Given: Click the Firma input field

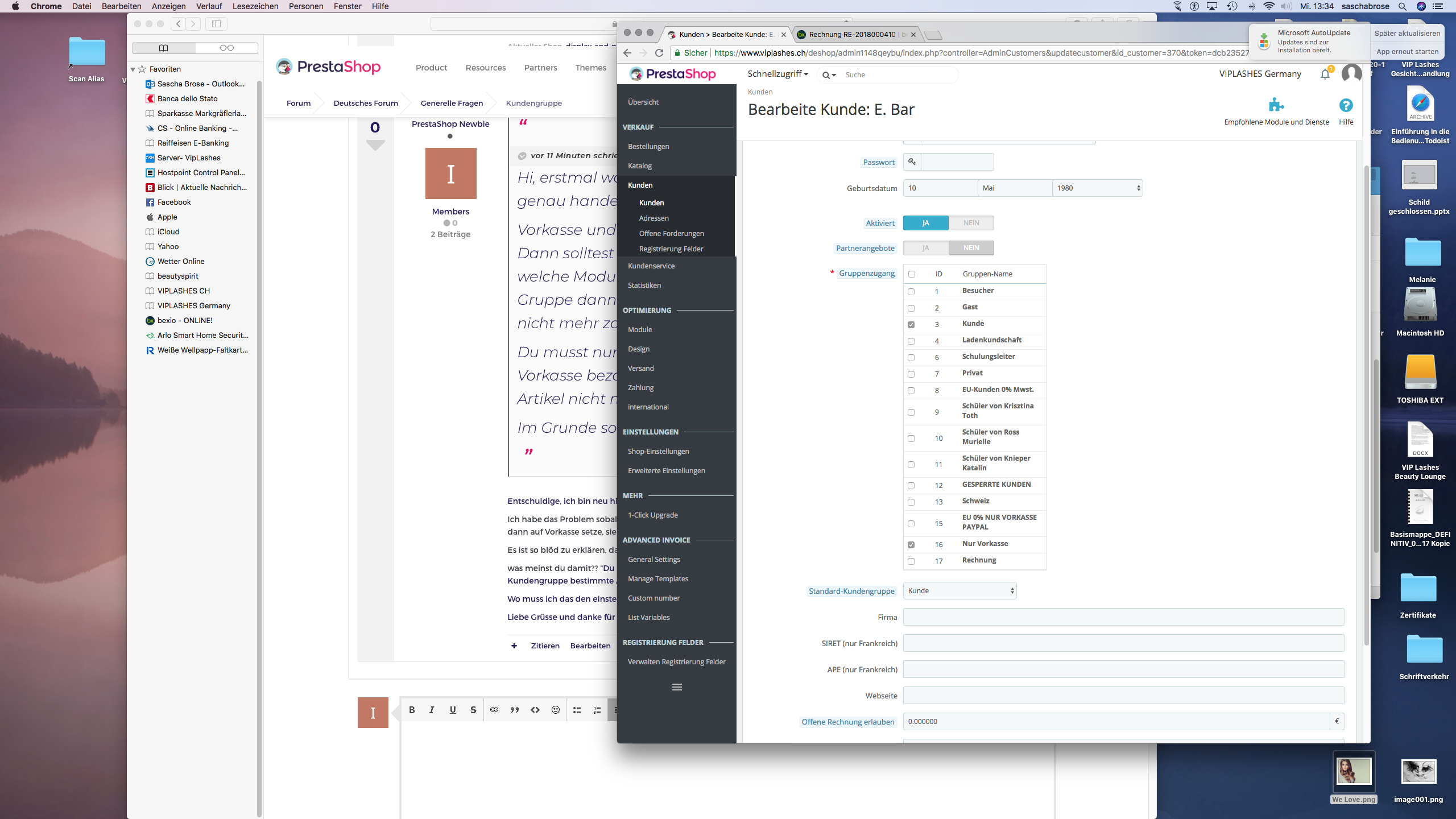Looking at the screenshot, I should click(x=1123, y=617).
